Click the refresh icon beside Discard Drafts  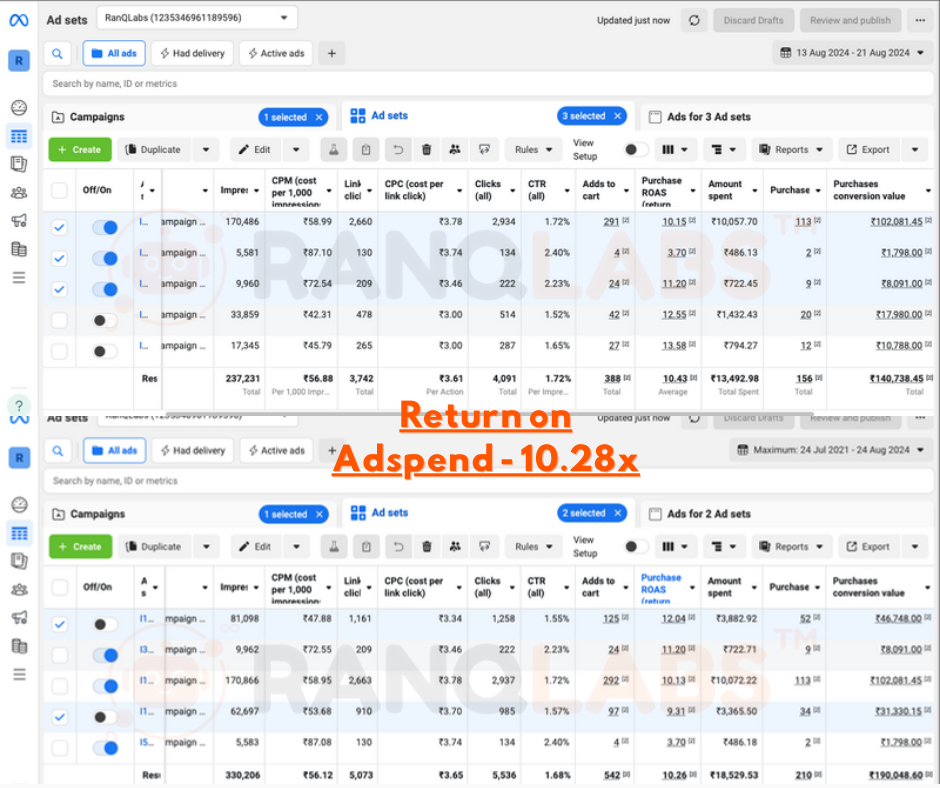click(694, 20)
